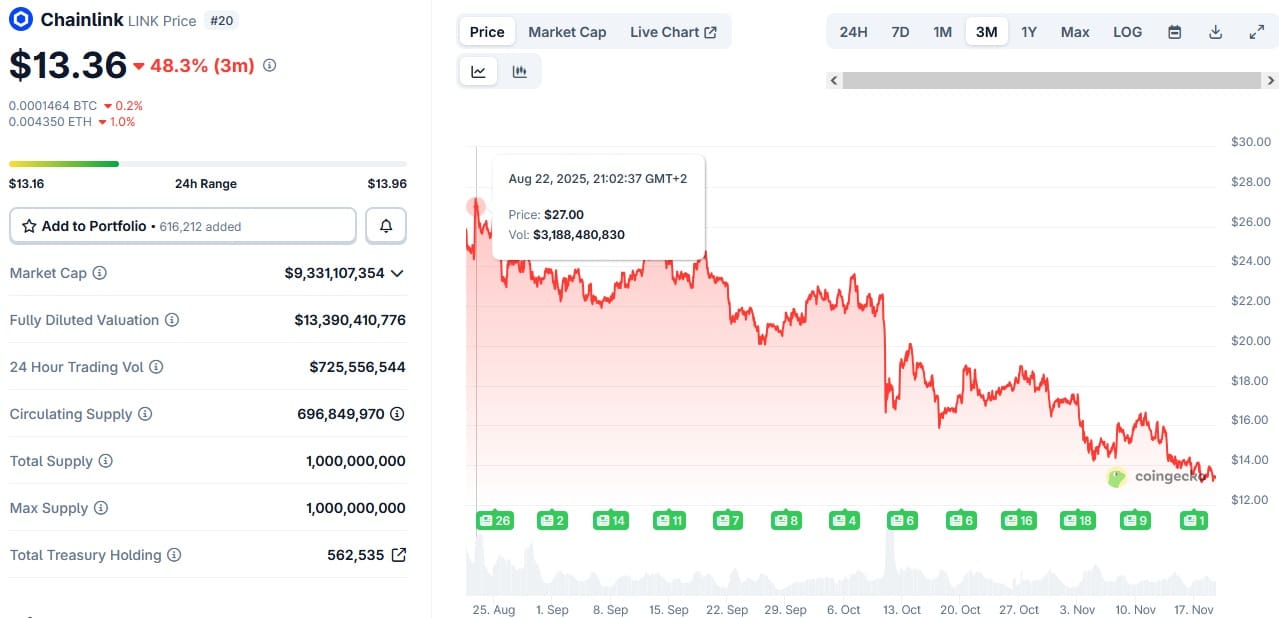Open the Live Chart tab
Viewport: 1279px width, 618px height.
pos(673,32)
